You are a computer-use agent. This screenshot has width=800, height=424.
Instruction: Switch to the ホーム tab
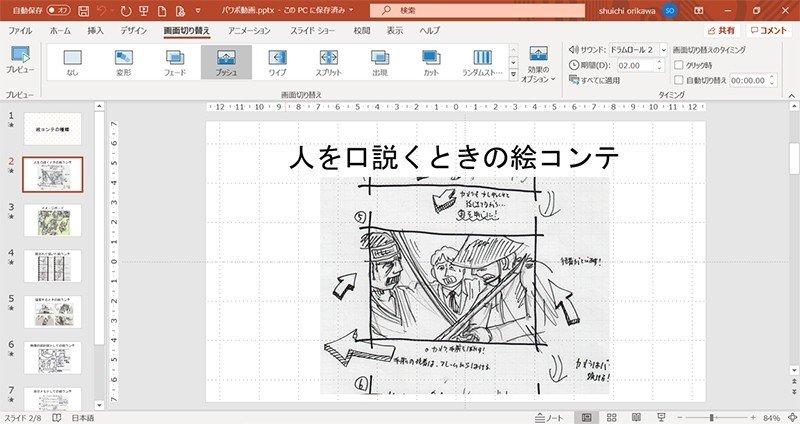(x=60, y=31)
